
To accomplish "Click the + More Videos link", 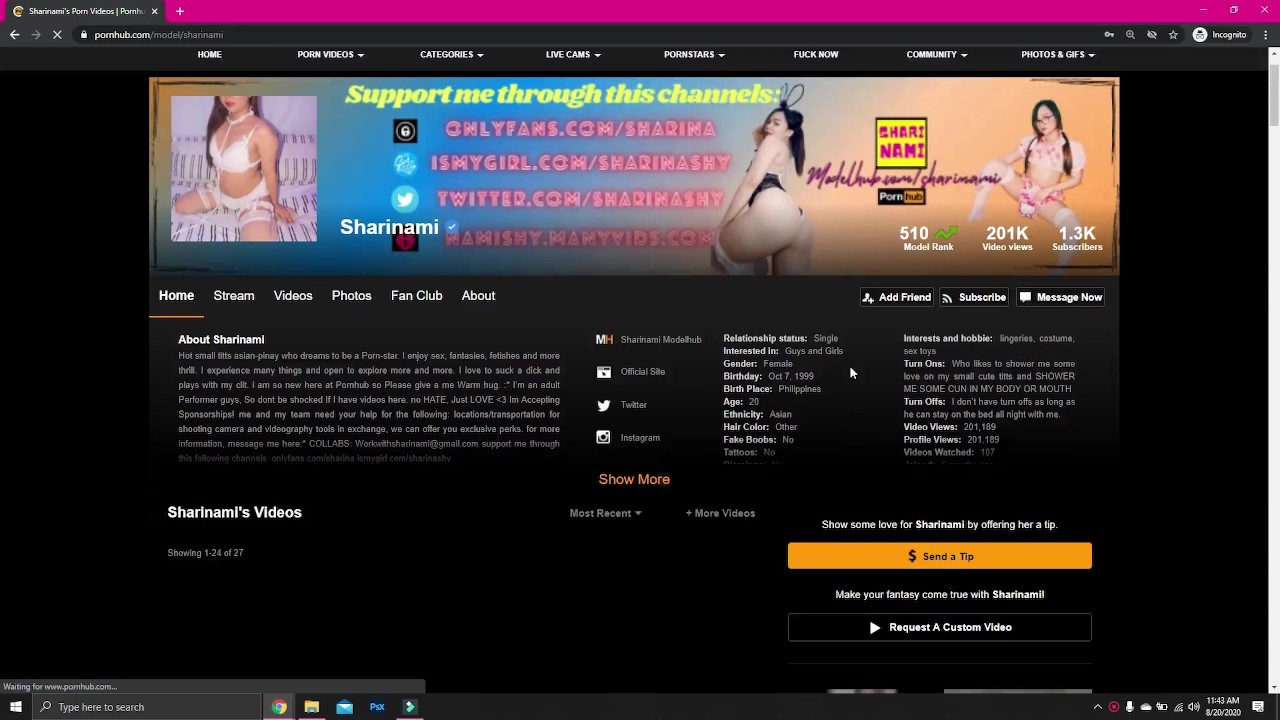I will coord(720,513).
